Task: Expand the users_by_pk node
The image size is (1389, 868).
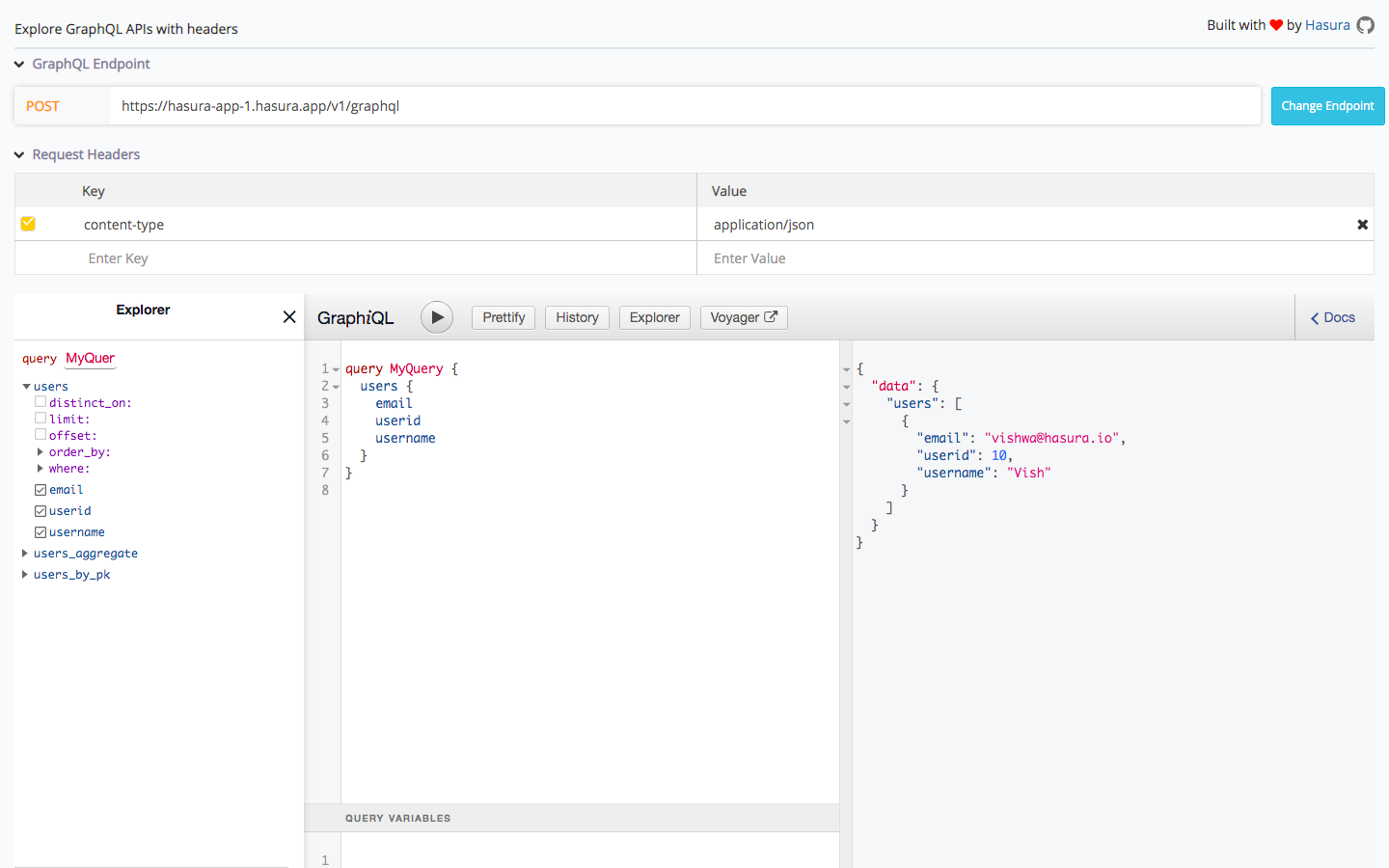Action: [25, 575]
